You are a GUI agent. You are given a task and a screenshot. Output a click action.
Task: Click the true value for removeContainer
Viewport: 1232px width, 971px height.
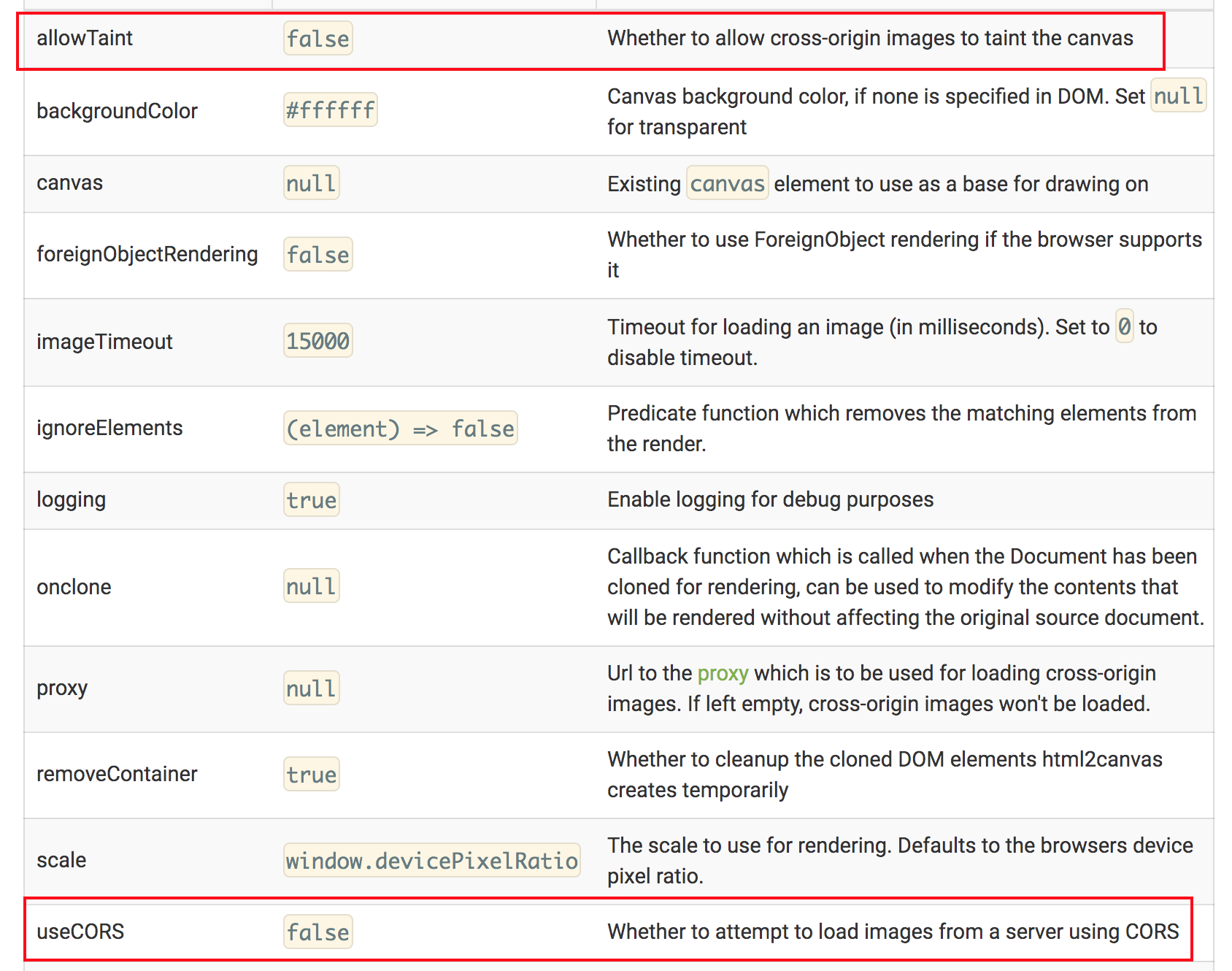click(312, 775)
